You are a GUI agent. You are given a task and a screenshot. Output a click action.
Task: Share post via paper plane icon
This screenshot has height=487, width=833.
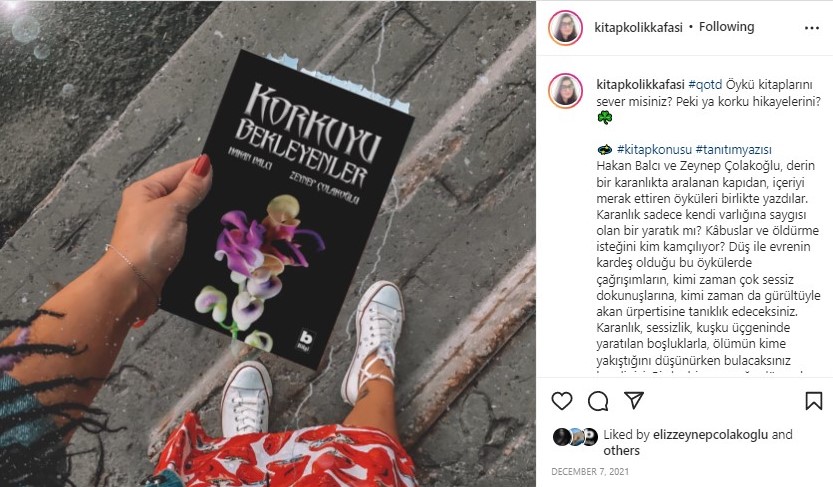(634, 400)
